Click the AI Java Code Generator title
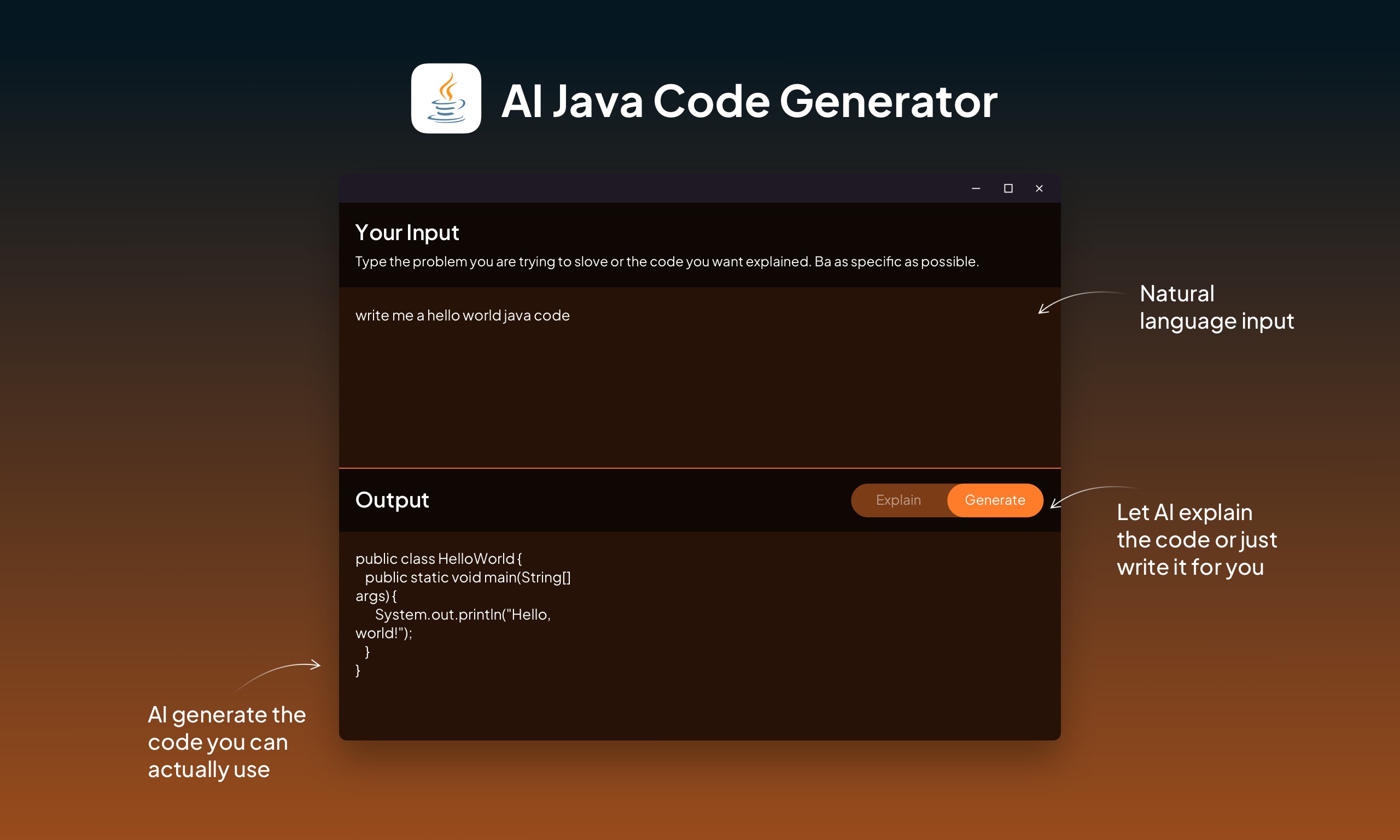Viewport: 1400px width, 840px height. tap(749, 101)
